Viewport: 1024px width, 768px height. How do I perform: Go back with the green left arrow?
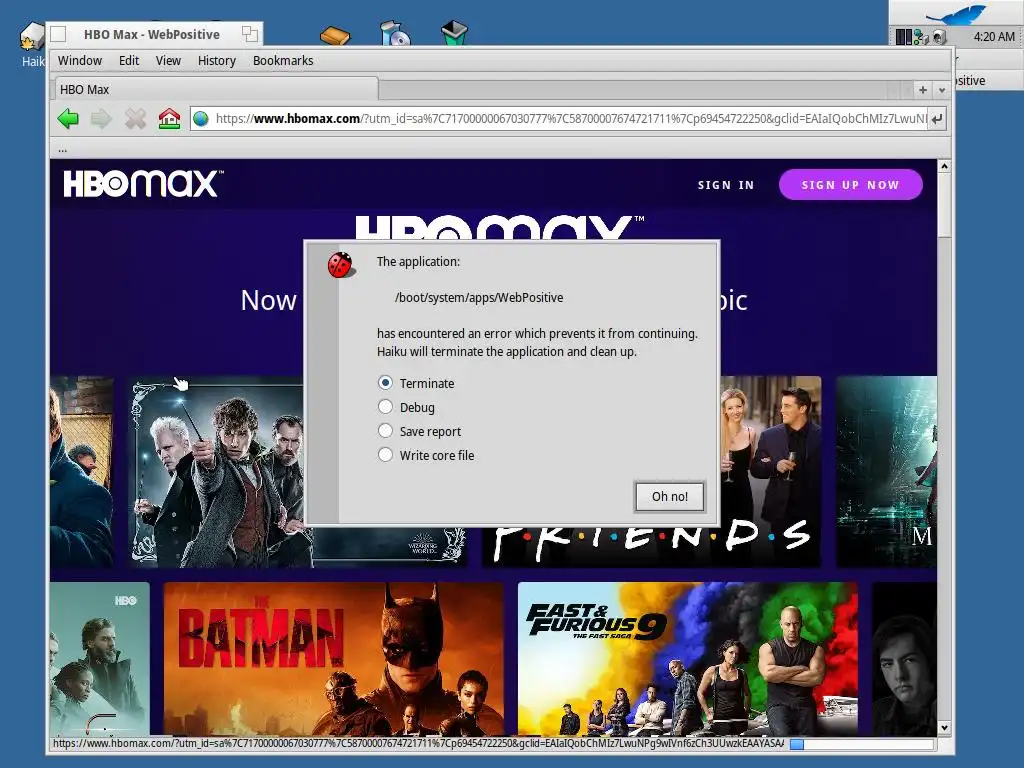click(68, 119)
